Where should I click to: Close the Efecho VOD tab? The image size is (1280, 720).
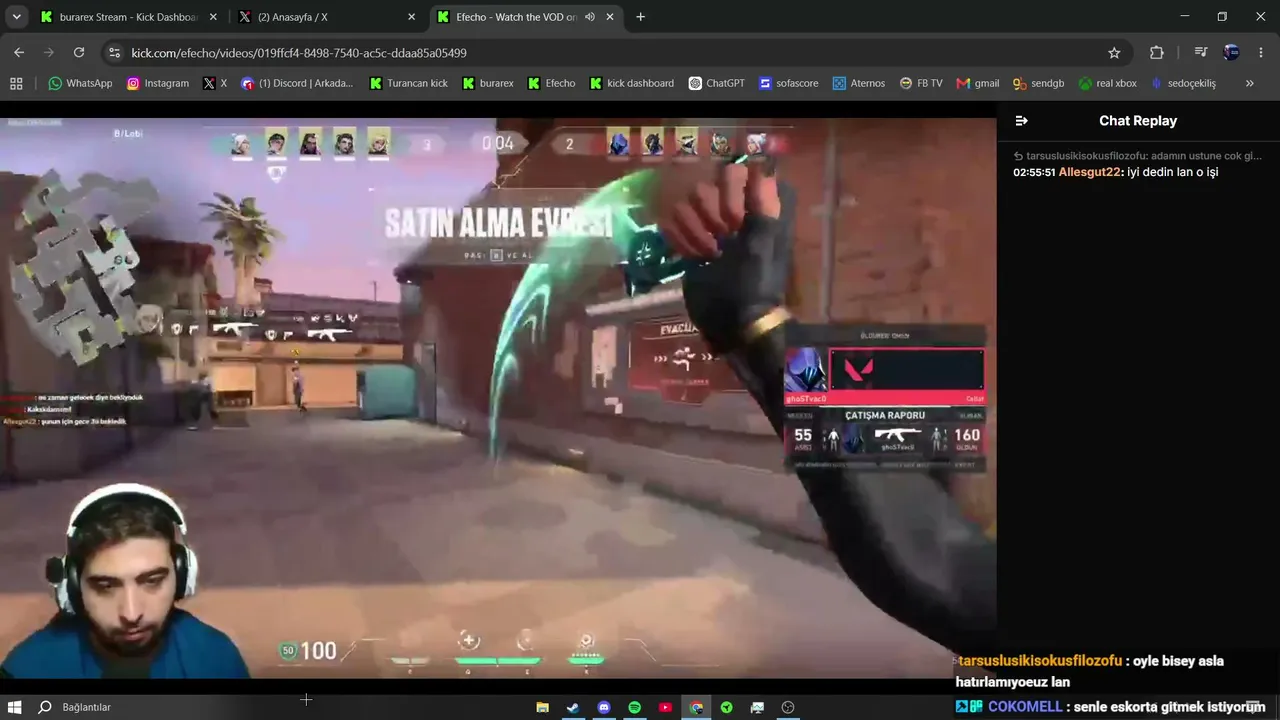pos(609,17)
